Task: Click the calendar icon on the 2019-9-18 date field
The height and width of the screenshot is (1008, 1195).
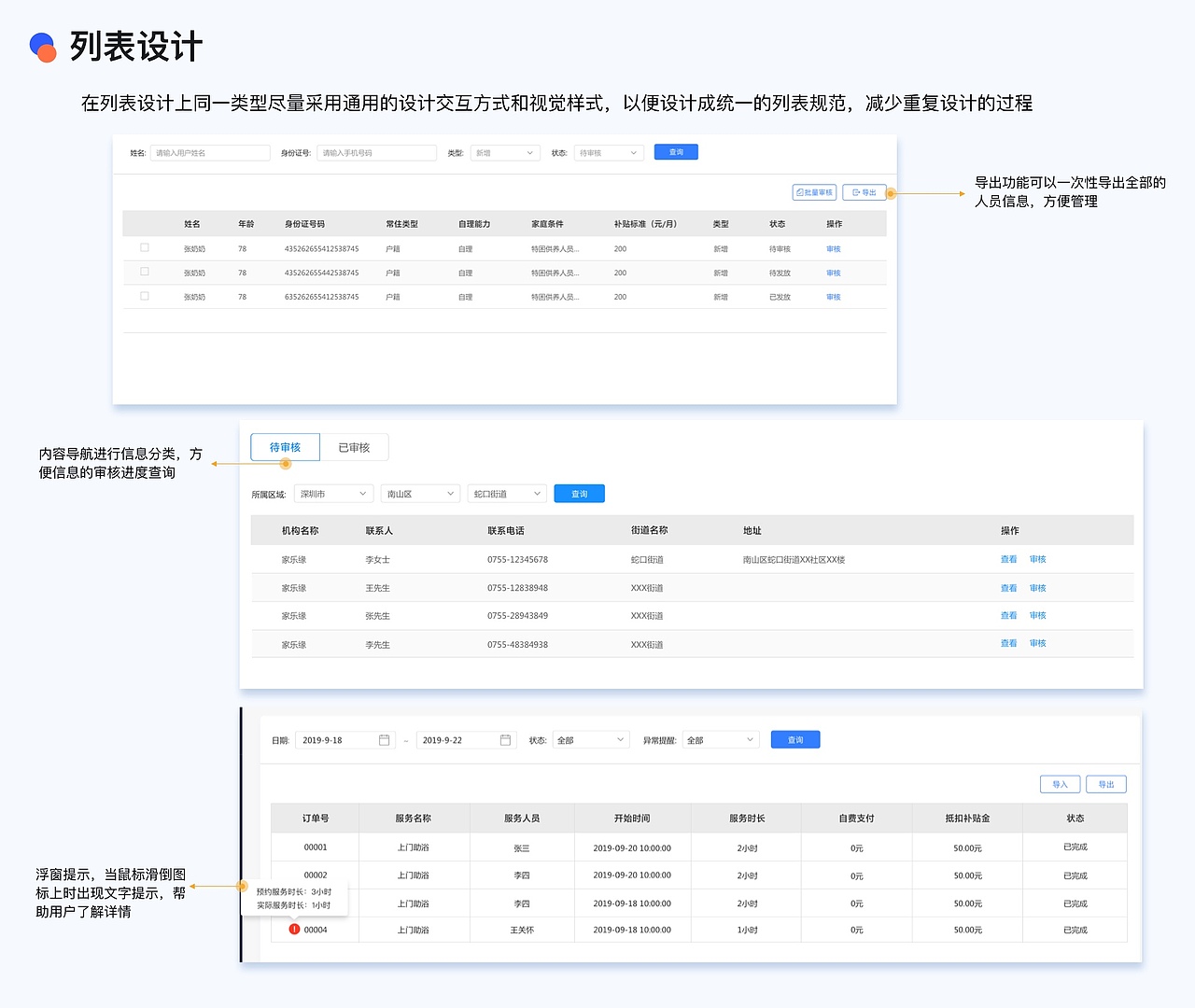Action: coord(384,739)
